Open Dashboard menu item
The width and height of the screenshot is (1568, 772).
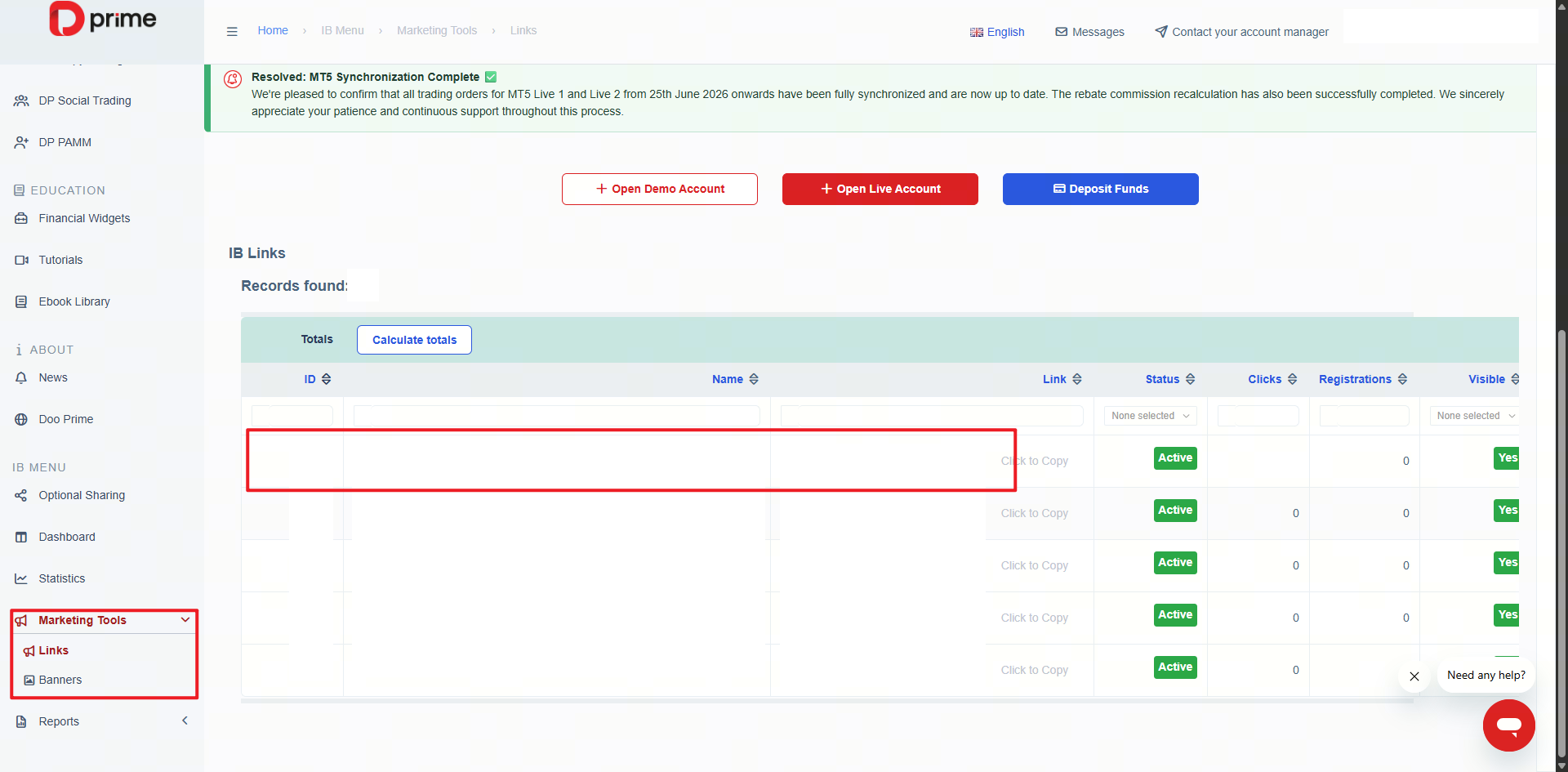(x=67, y=537)
